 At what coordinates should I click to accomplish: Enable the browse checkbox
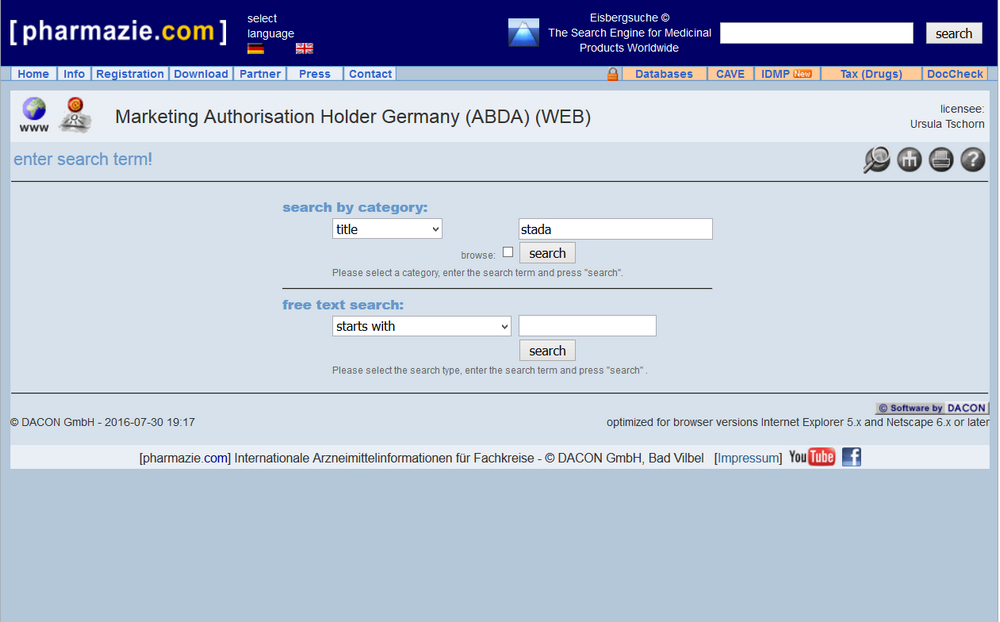508,251
